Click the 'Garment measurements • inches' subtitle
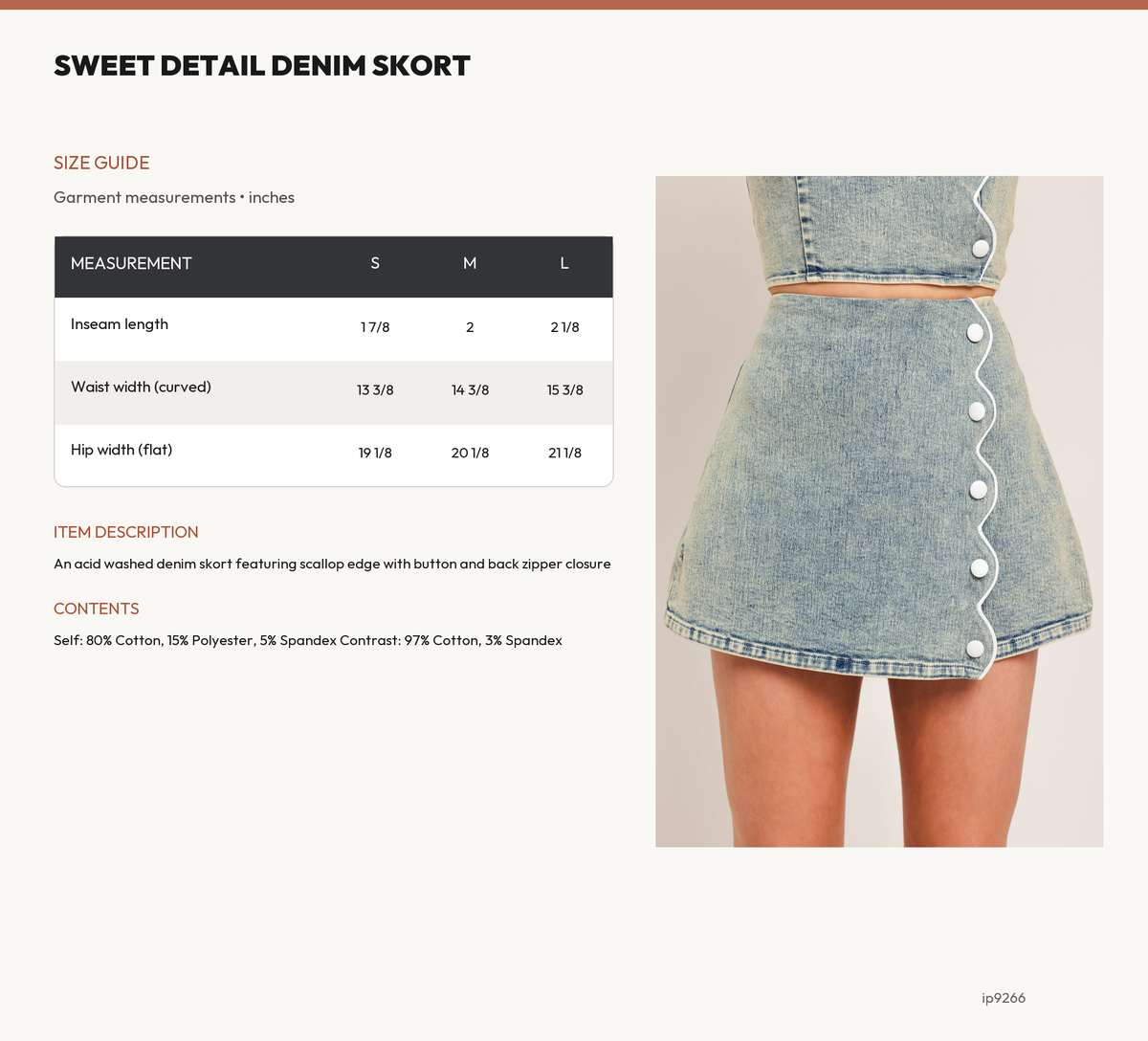1148x1041 pixels. point(174,197)
